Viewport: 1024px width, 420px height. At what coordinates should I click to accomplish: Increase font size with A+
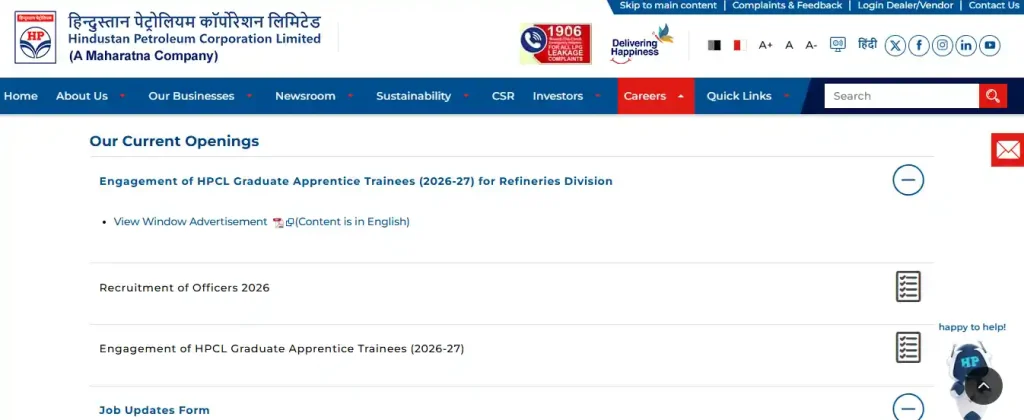coord(766,45)
